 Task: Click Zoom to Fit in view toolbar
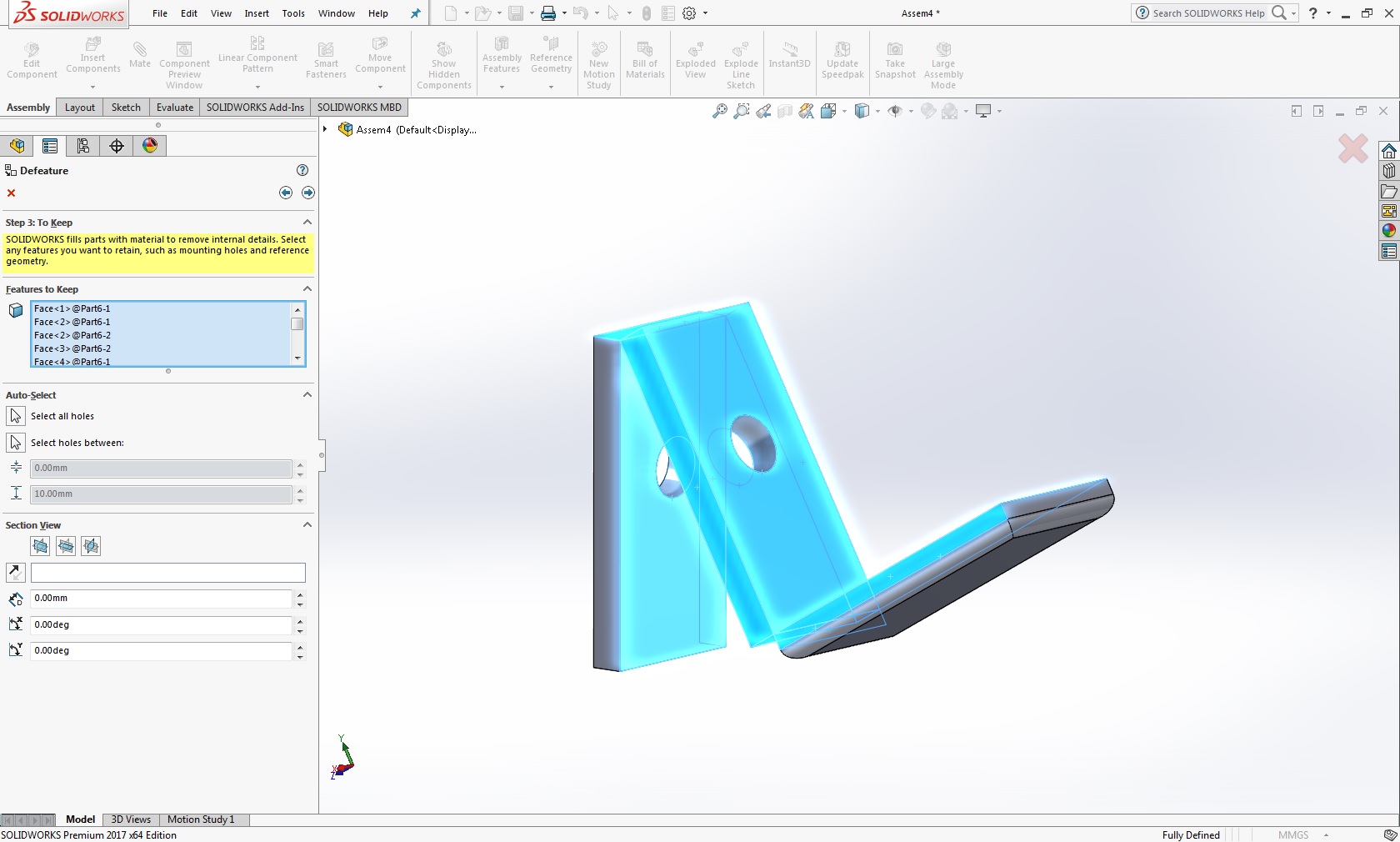pyautogui.click(x=720, y=111)
